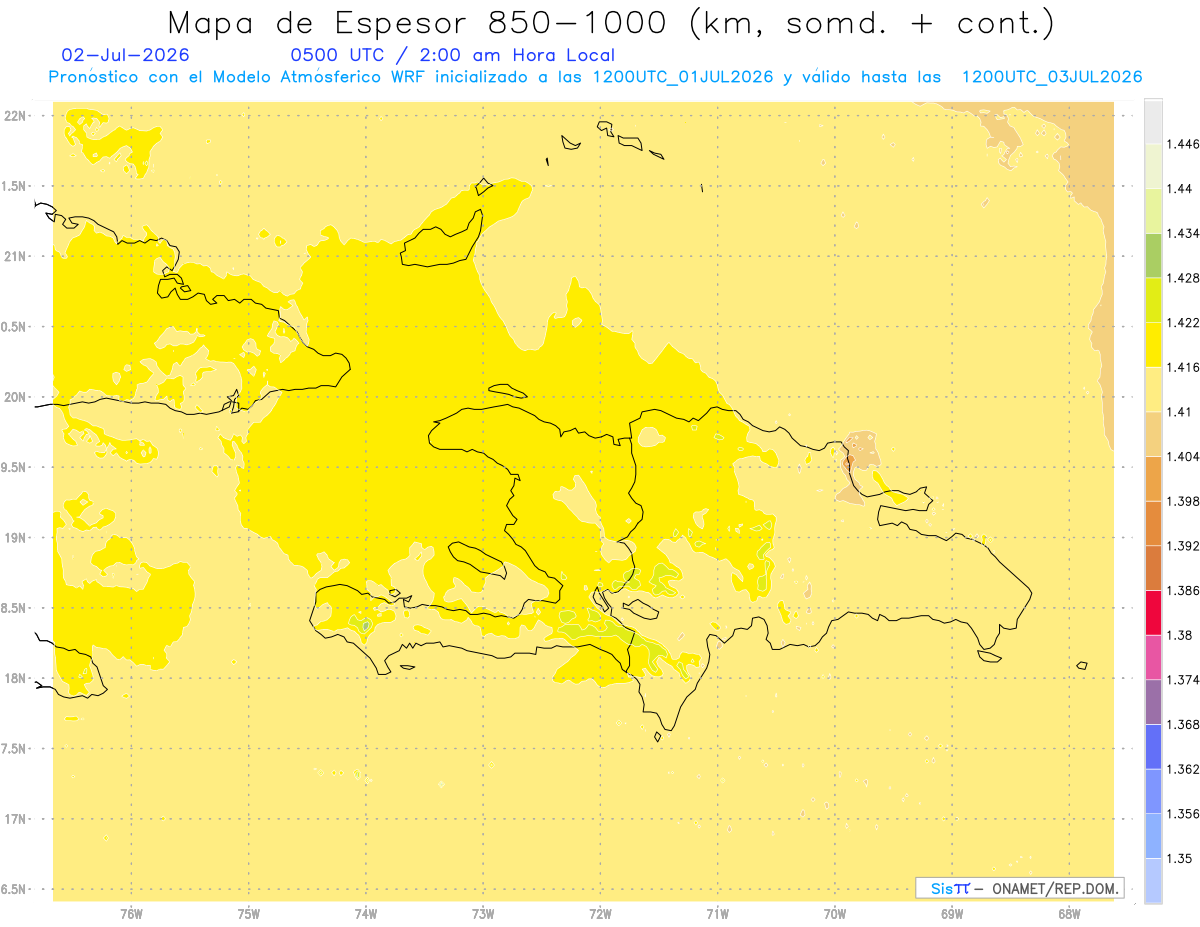Click the legend value '1.356'
The height and width of the screenshot is (927, 1200).
(1183, 814)
